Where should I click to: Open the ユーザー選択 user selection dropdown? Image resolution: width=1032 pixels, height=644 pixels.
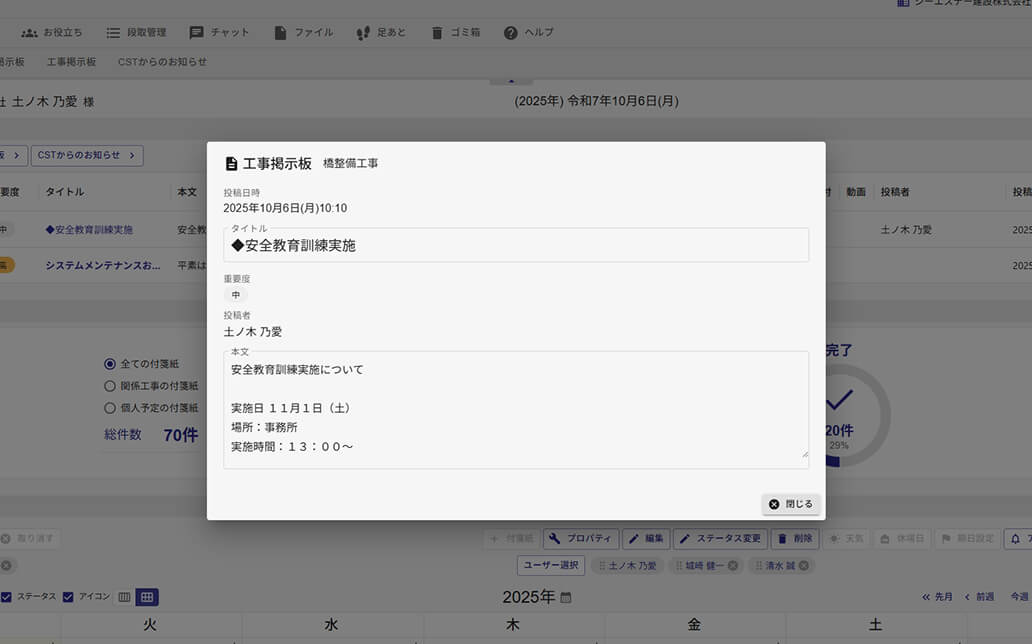[x=551, y=564]
